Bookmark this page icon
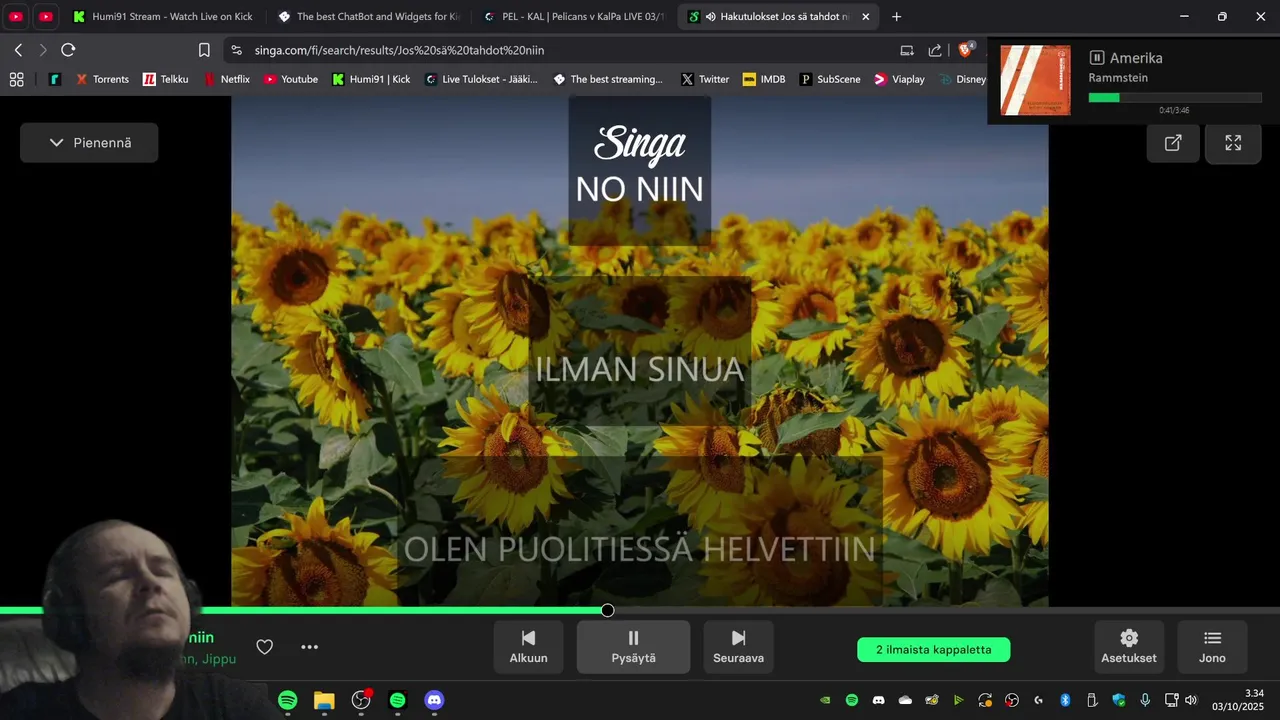1280x720 pixels. 204,50
